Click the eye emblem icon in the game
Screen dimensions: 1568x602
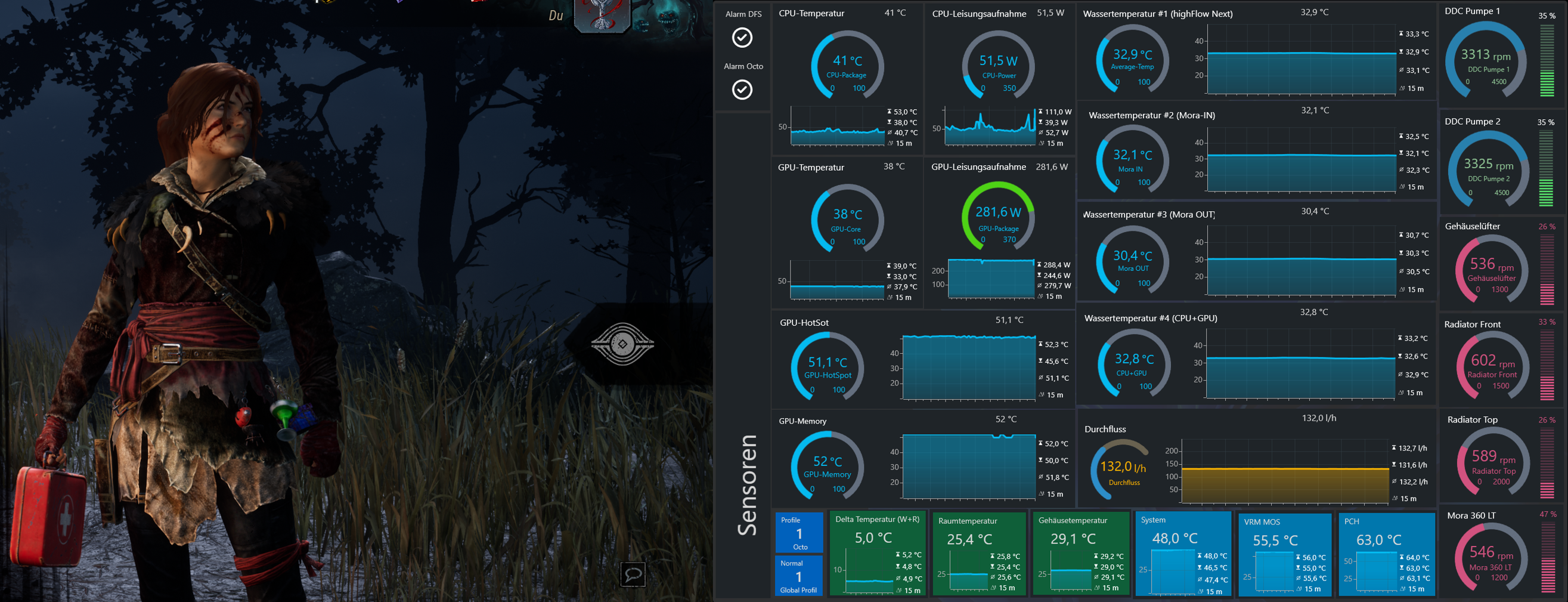tap(622, 344)
